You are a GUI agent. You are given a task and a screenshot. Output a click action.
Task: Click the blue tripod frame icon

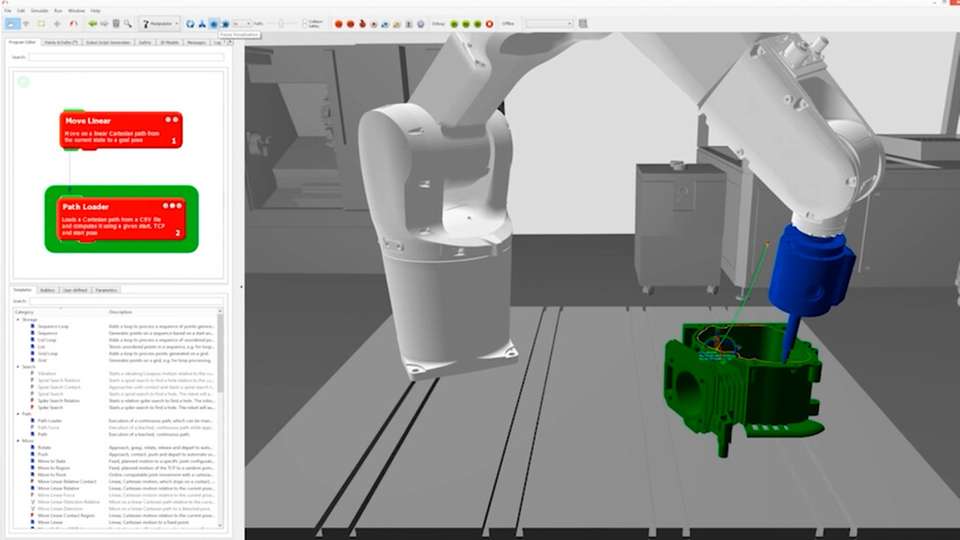[202, 24]
